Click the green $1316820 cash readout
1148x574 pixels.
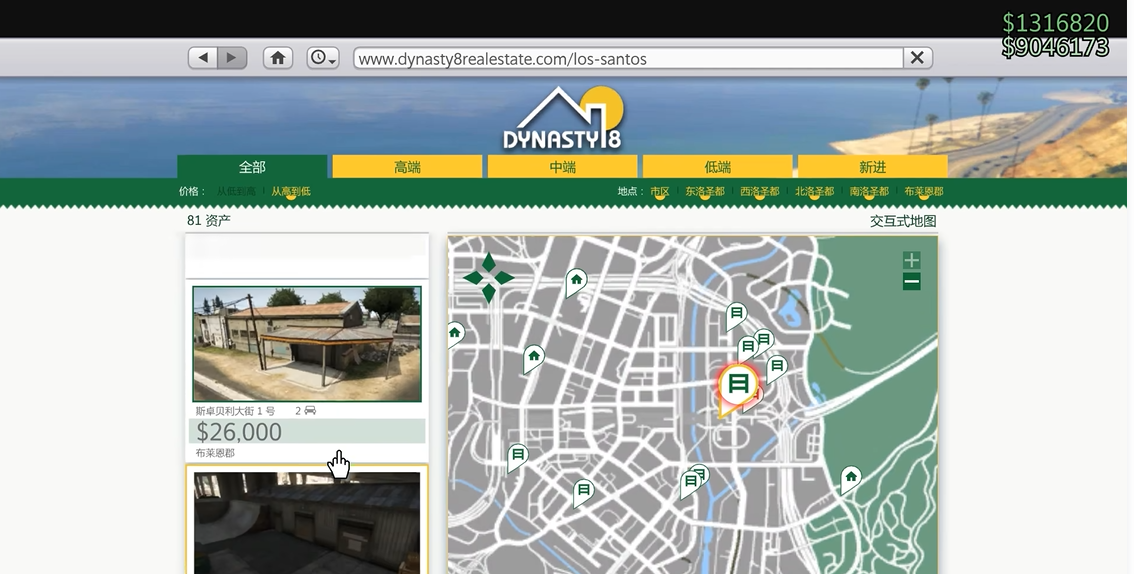tap(1055, 23)
